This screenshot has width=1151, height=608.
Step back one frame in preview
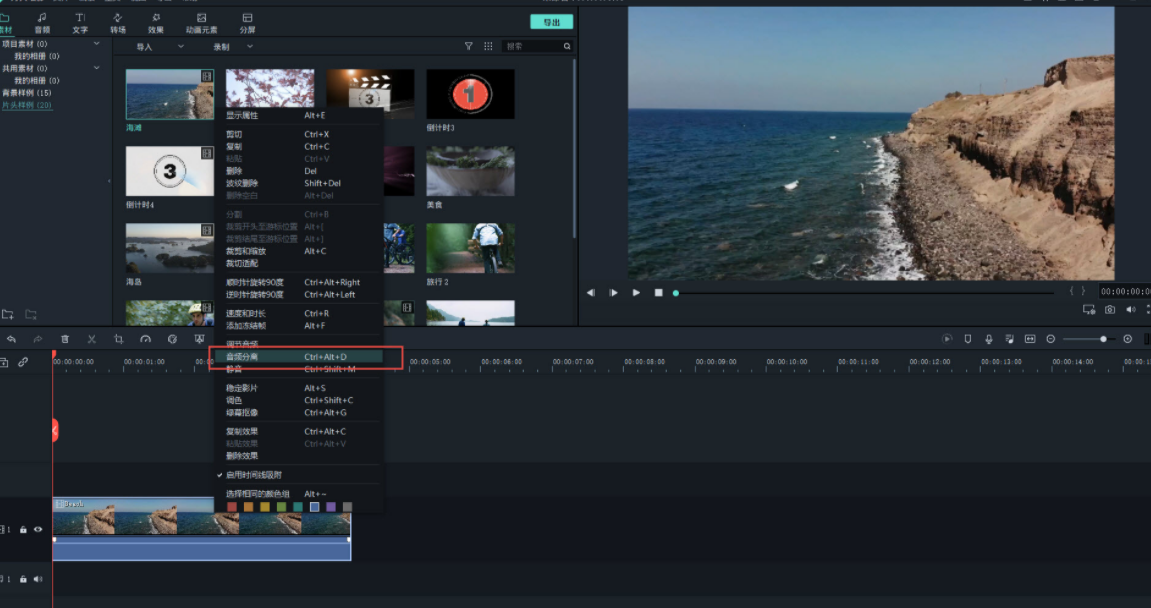[x=591, y=292]
